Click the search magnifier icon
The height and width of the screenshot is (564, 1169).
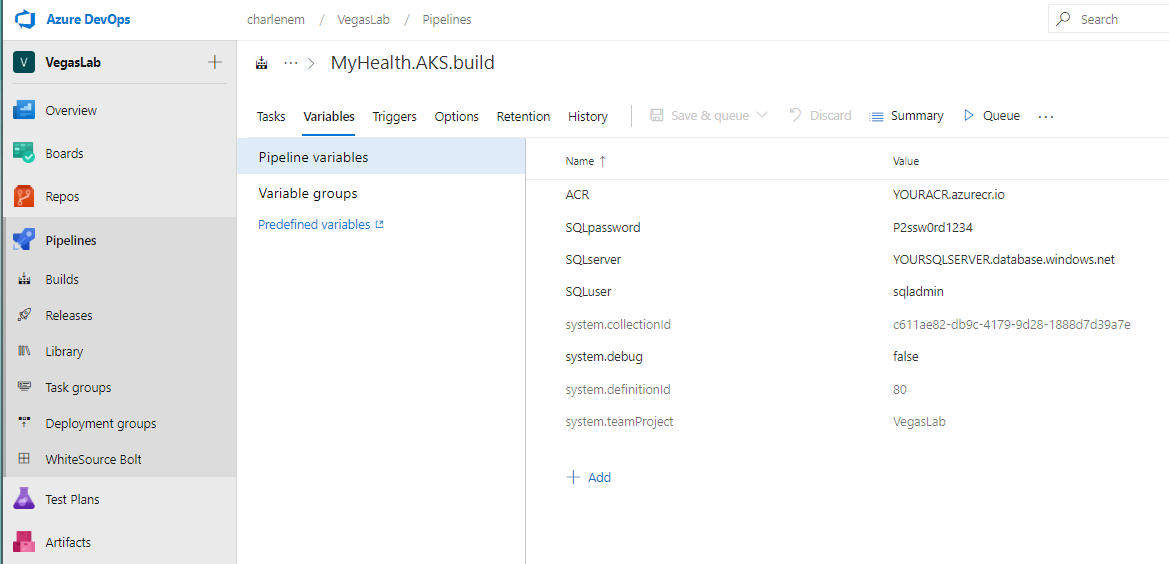point(1065,19)
